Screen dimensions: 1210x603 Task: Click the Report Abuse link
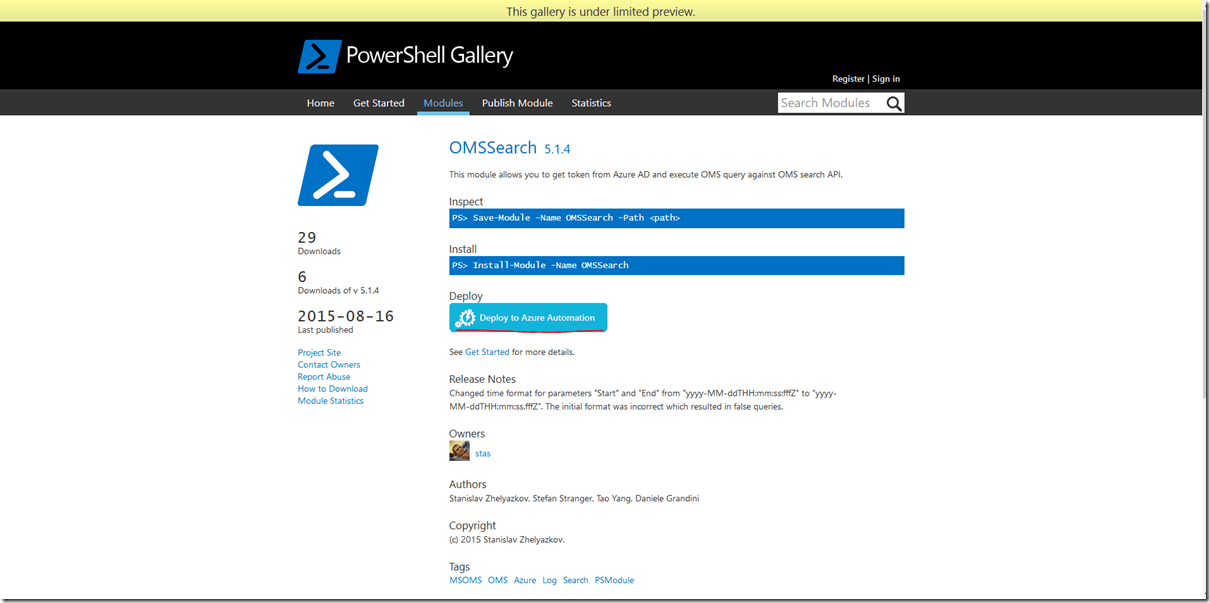pos(324,377)
